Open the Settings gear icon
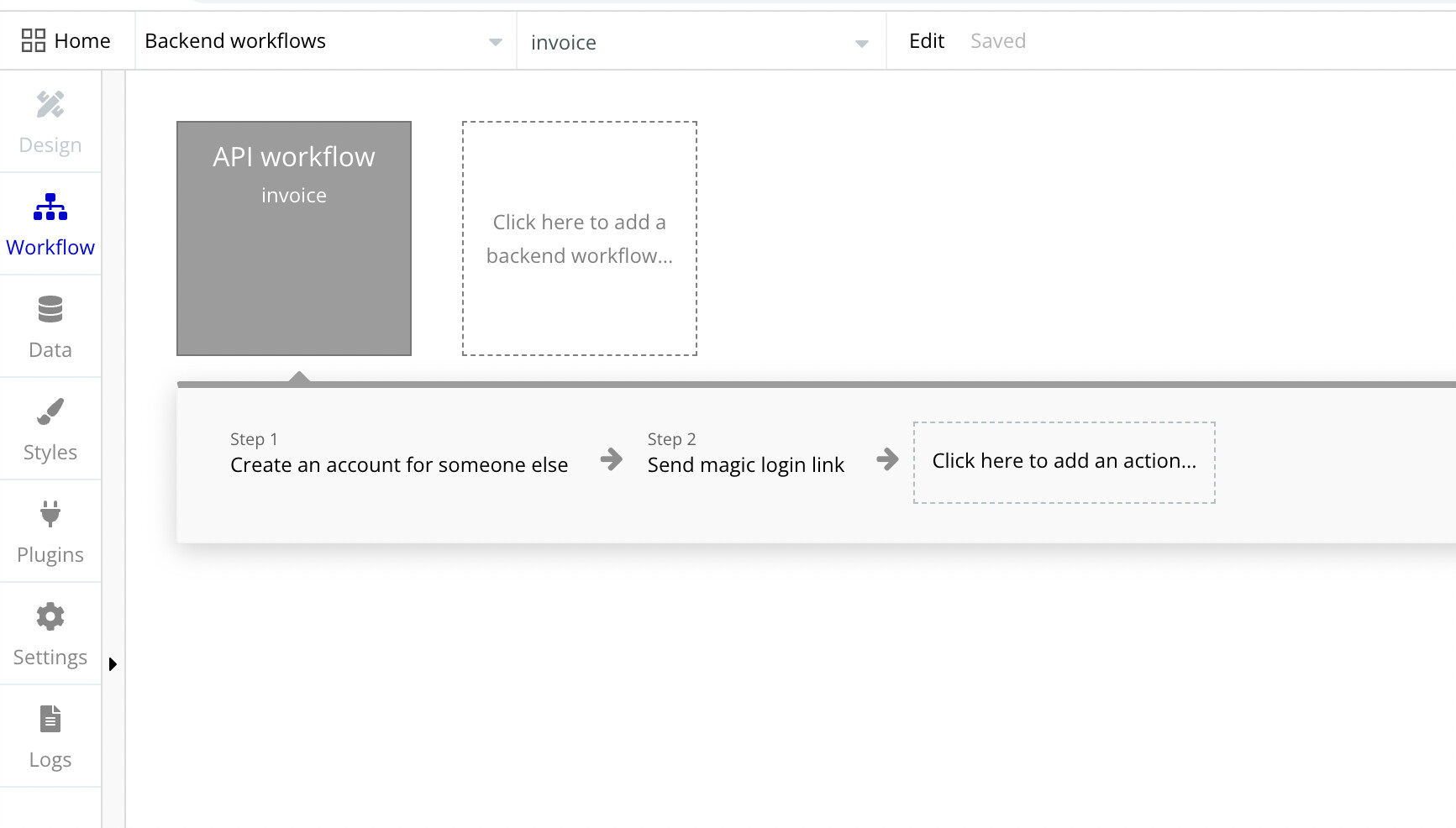The image size is (1456, 828). [x=50, y=617]
